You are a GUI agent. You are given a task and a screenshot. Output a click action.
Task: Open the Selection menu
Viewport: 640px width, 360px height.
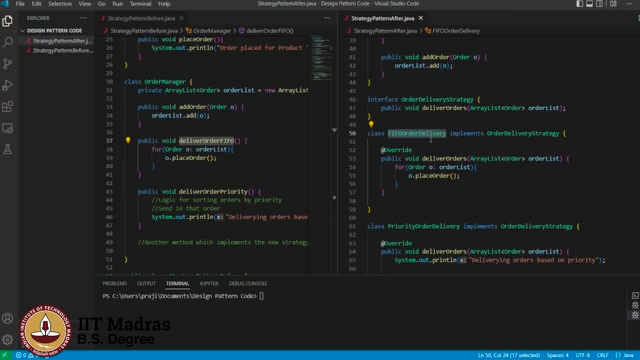(x=60, y=4)
